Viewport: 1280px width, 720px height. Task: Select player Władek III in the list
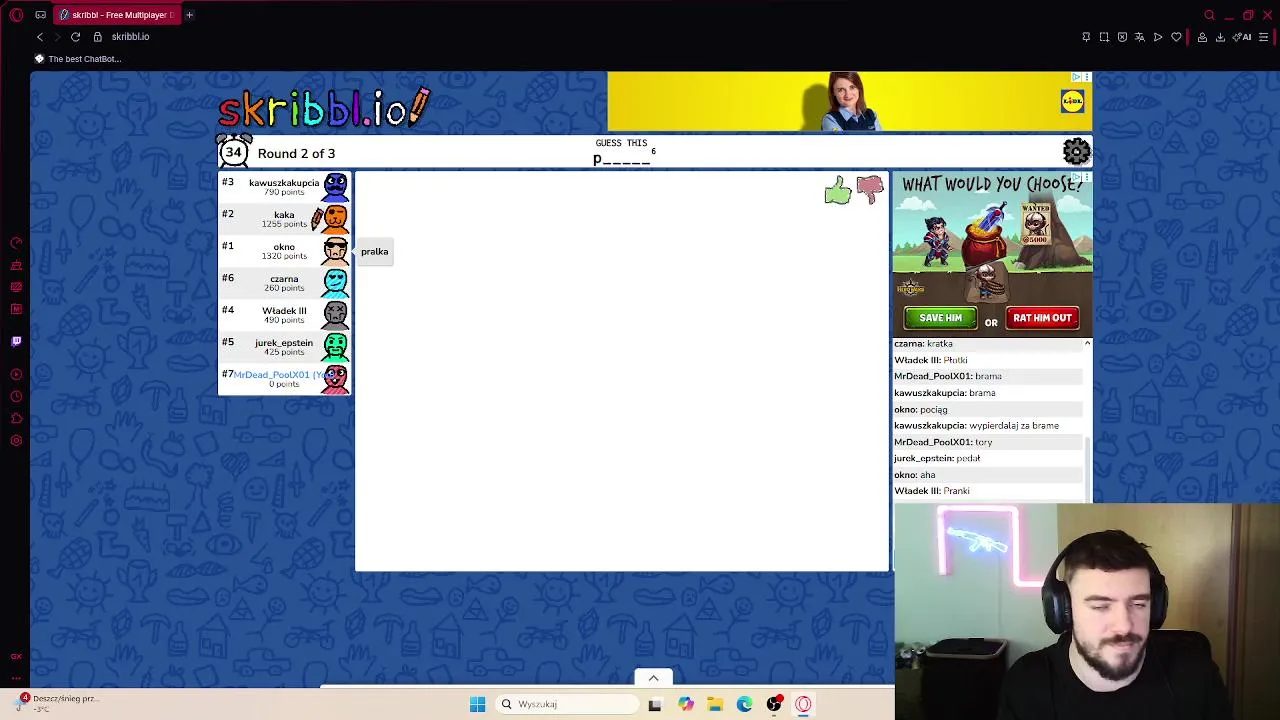(284, 315)
